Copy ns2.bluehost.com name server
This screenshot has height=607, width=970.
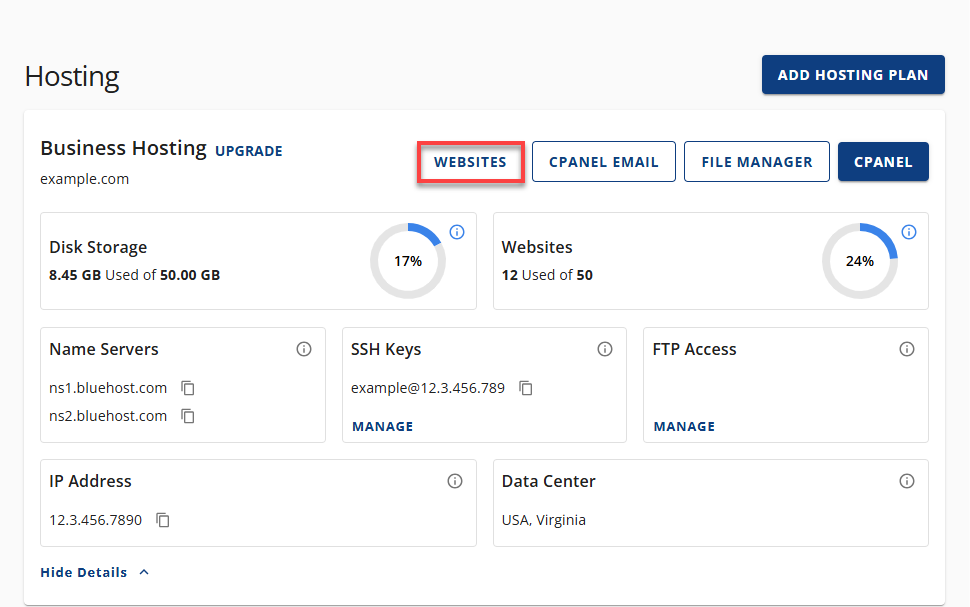tap(188, 416)
